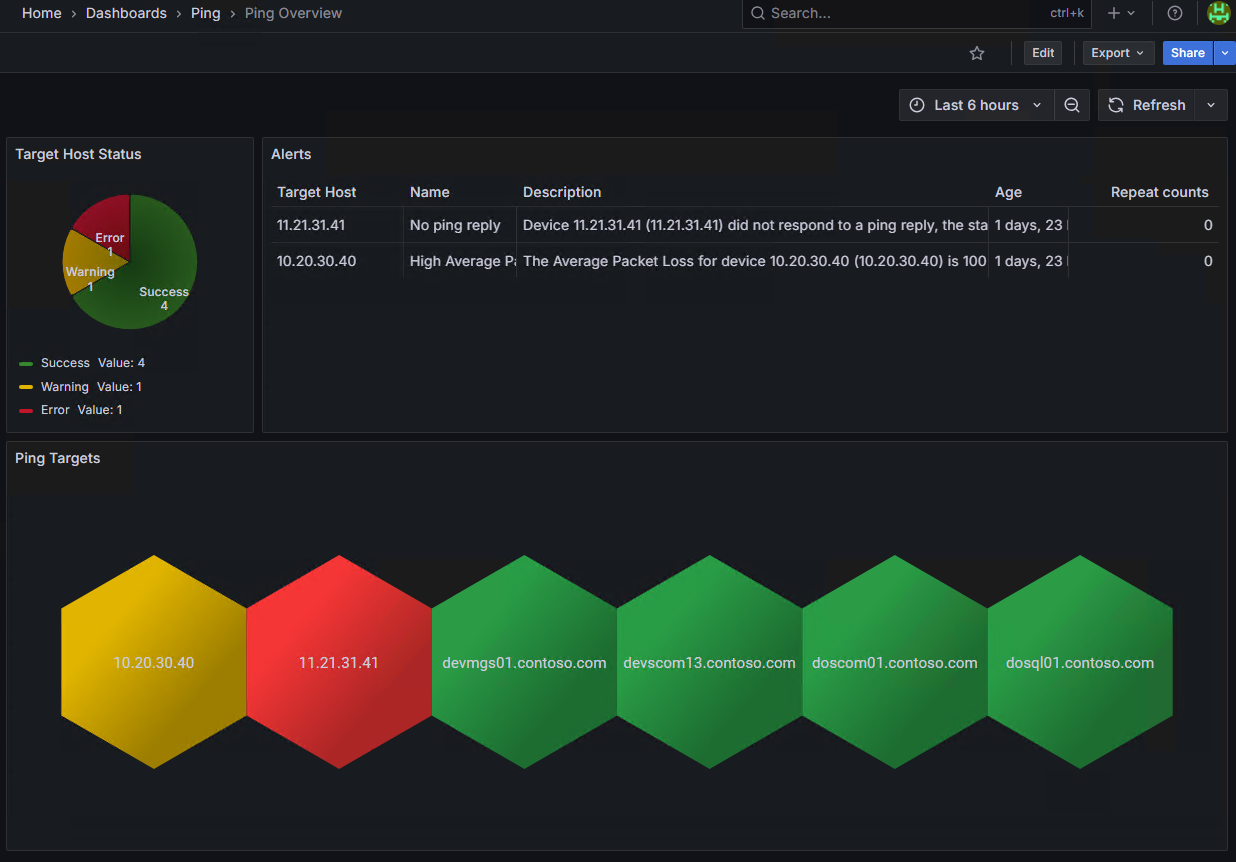Click the yellow 10.20.30.40 hexagon

click(x=154, y=662)
